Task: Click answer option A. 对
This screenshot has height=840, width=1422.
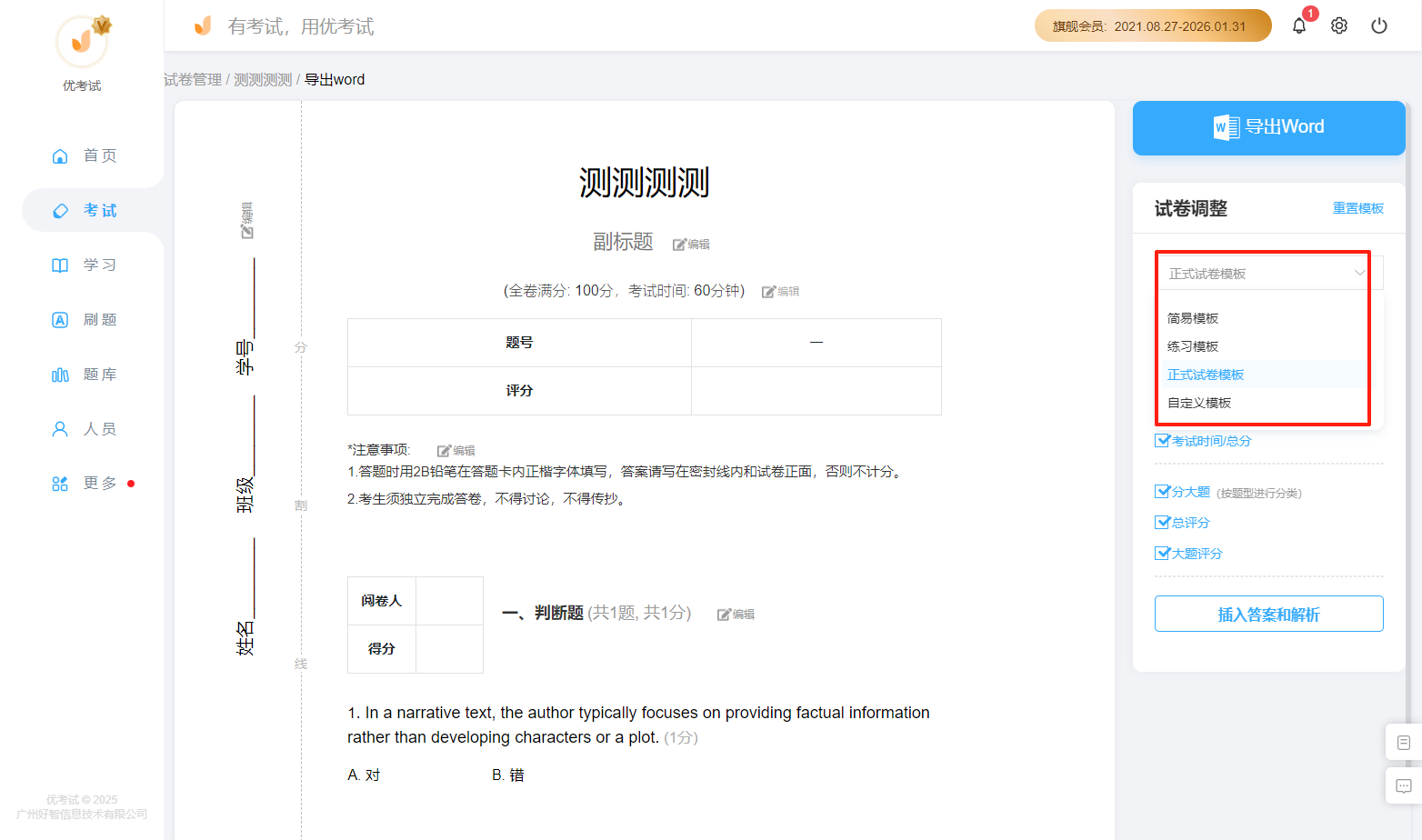Action: 364,775
